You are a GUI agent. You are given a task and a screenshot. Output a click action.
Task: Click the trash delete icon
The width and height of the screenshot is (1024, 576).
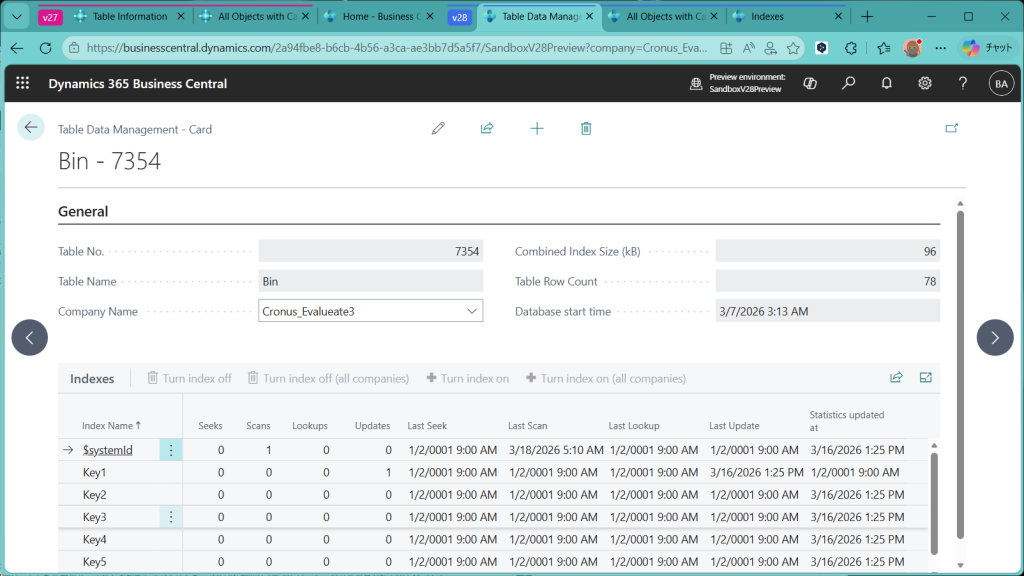586,128
